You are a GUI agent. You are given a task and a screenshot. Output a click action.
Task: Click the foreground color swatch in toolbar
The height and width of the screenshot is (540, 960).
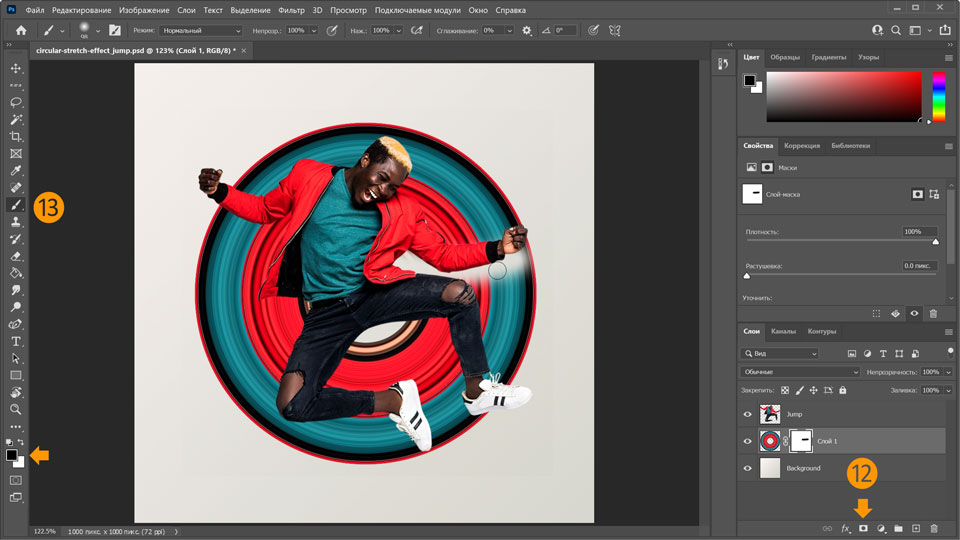(11, 455)
